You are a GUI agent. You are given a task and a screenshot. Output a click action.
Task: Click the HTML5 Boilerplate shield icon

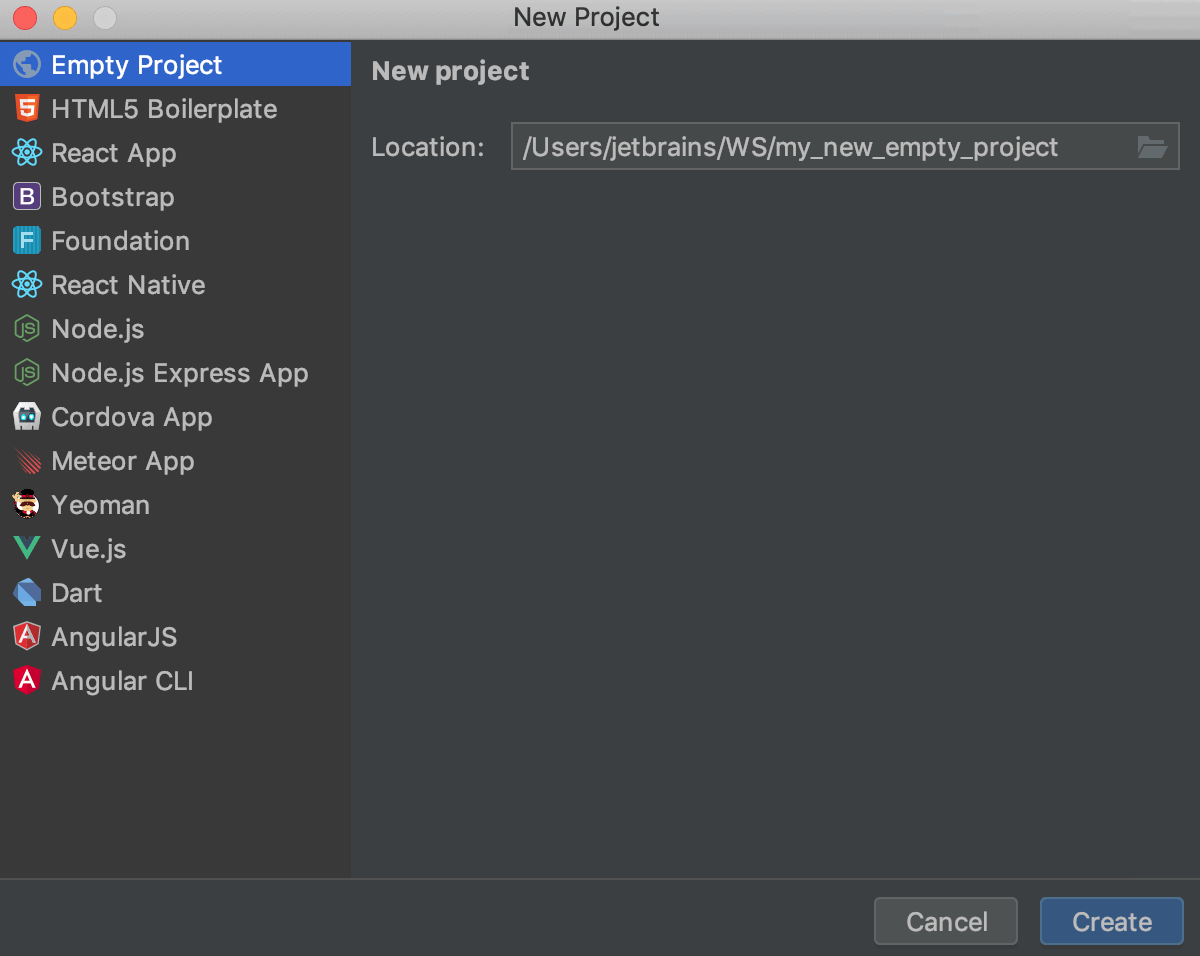(27, 109)
